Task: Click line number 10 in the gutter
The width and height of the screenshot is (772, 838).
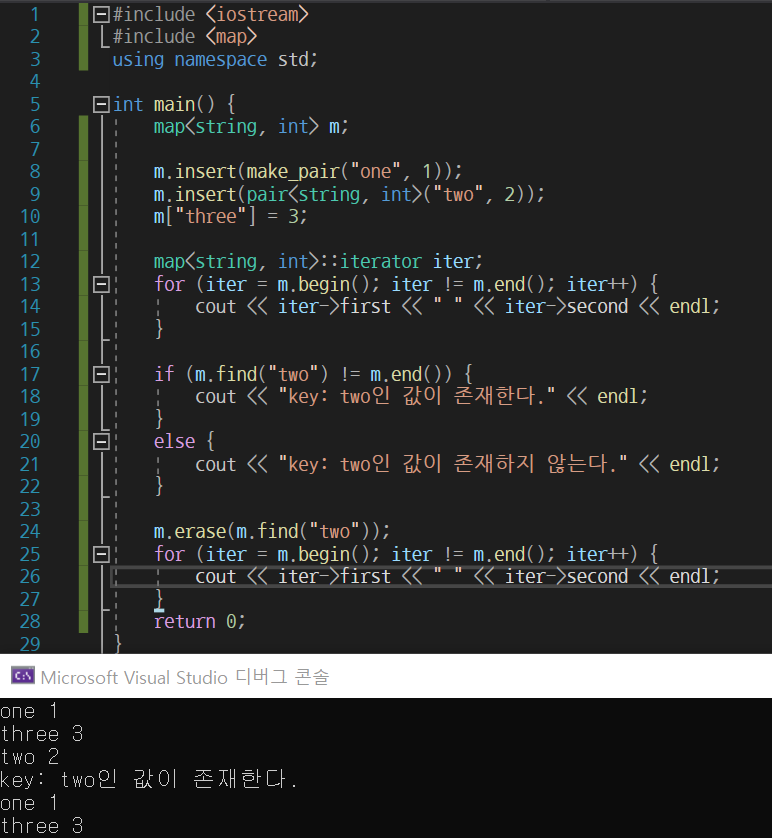Action: (x=30, y=216)
